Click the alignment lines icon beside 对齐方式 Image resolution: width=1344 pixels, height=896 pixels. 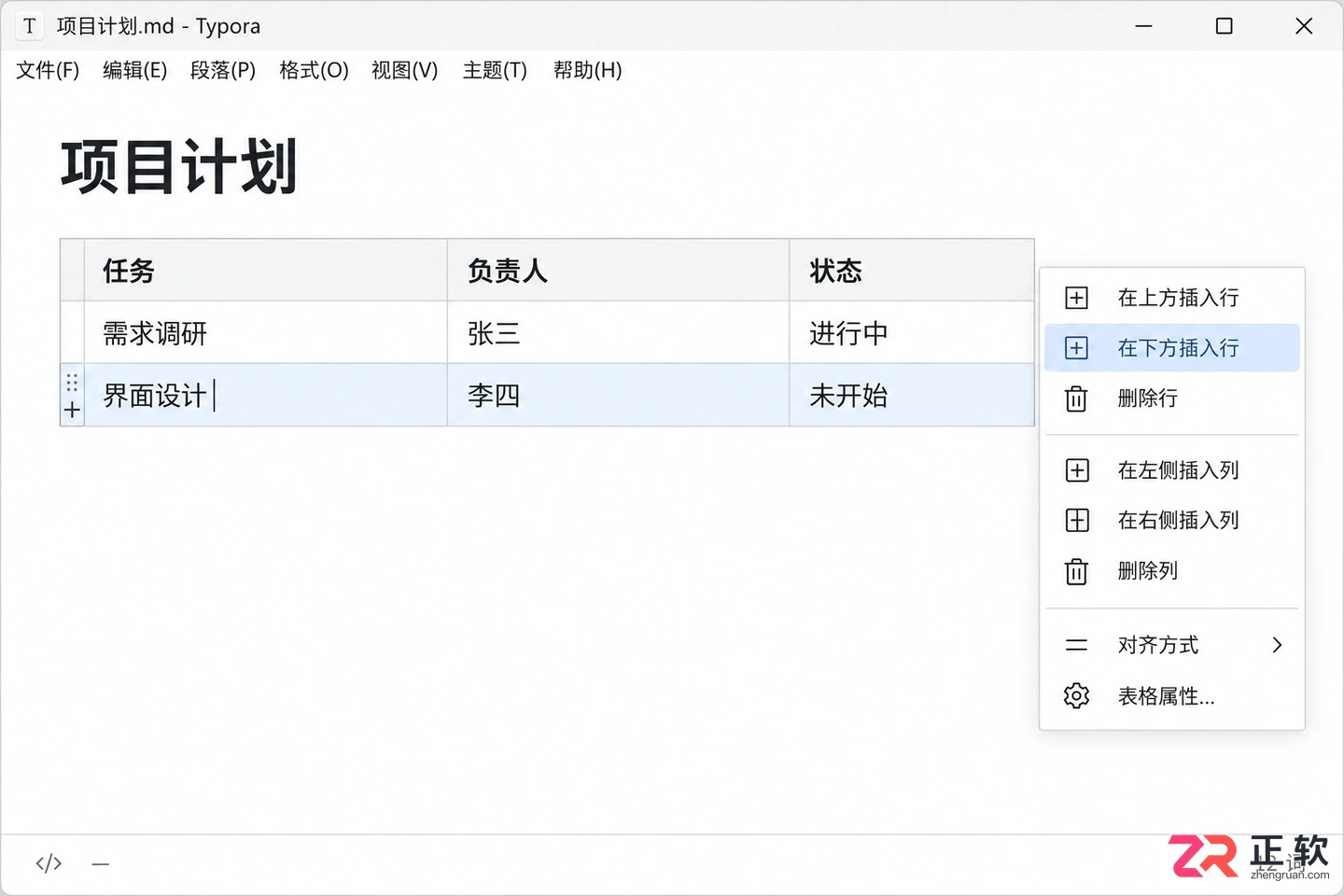(1076, 645)
